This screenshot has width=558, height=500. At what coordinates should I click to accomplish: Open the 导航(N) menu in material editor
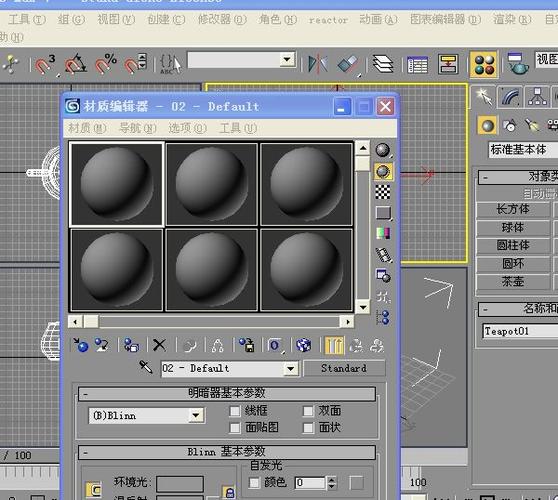138,128
